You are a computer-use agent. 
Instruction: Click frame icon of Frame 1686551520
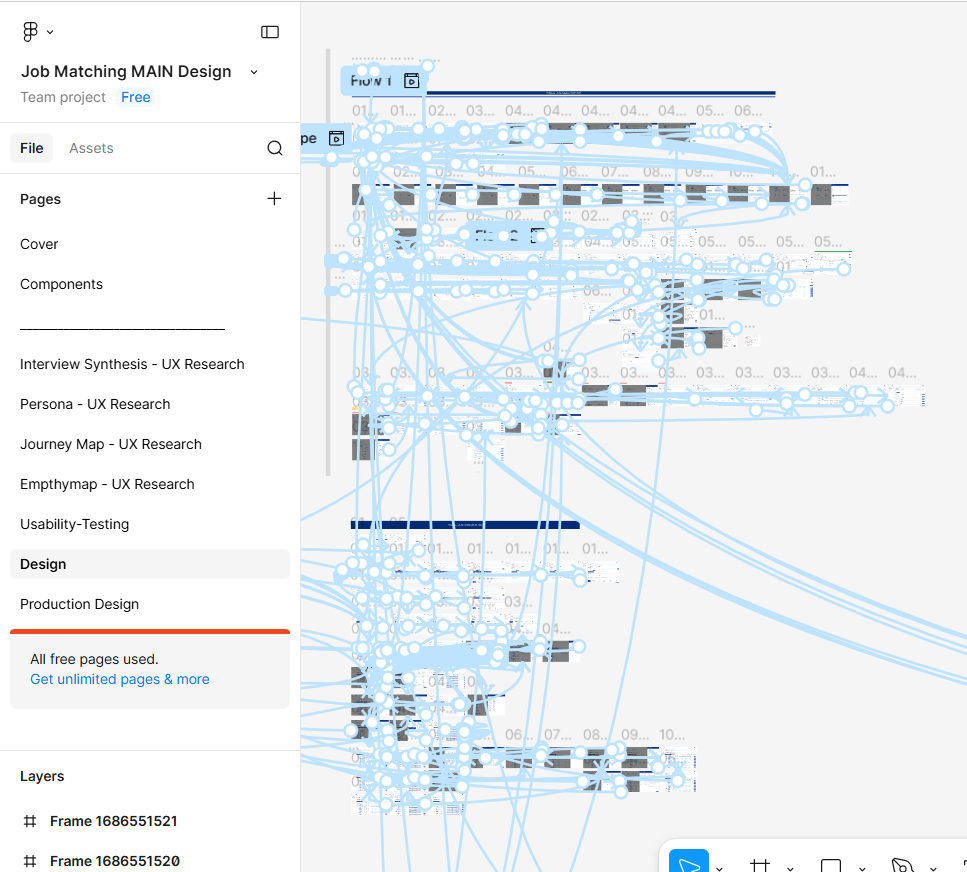(x=30, y=861)
